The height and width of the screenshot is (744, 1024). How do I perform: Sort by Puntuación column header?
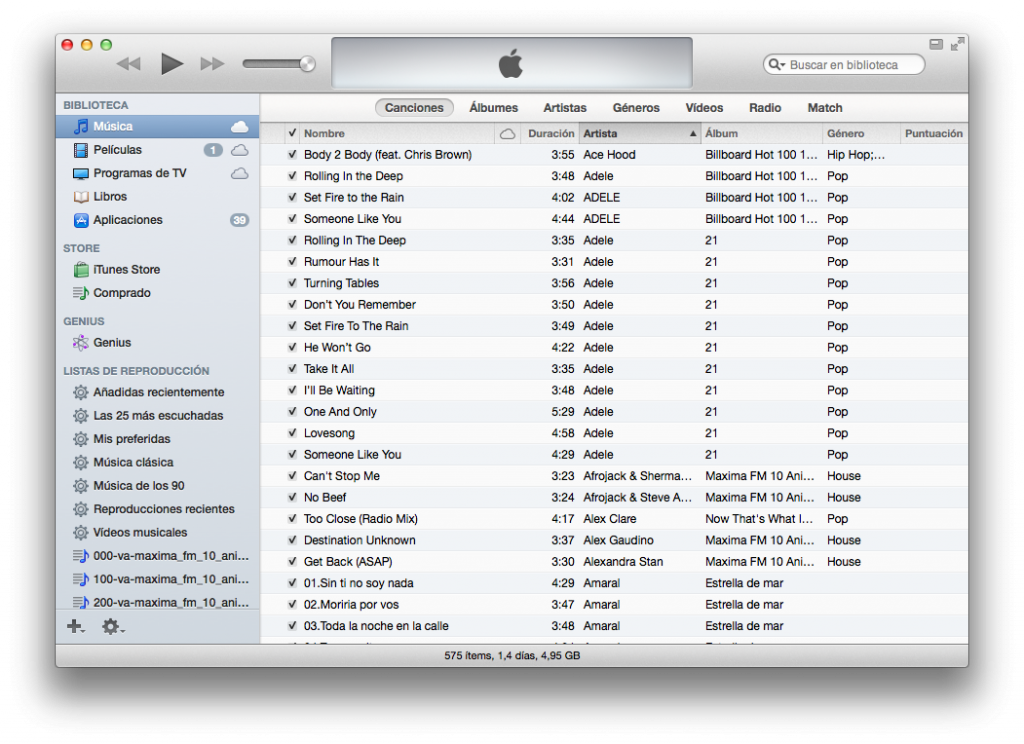tap(934, 134)
